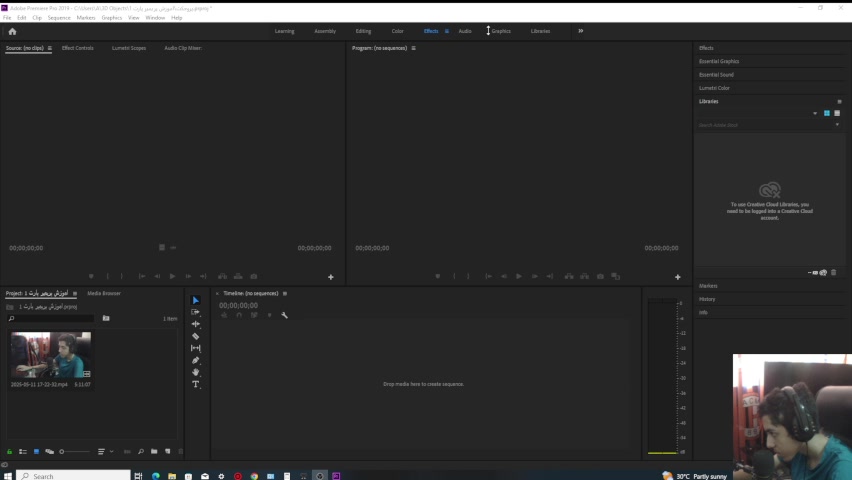Click Home icon in workspace bar
852x480 pixels.
point(12,32)
